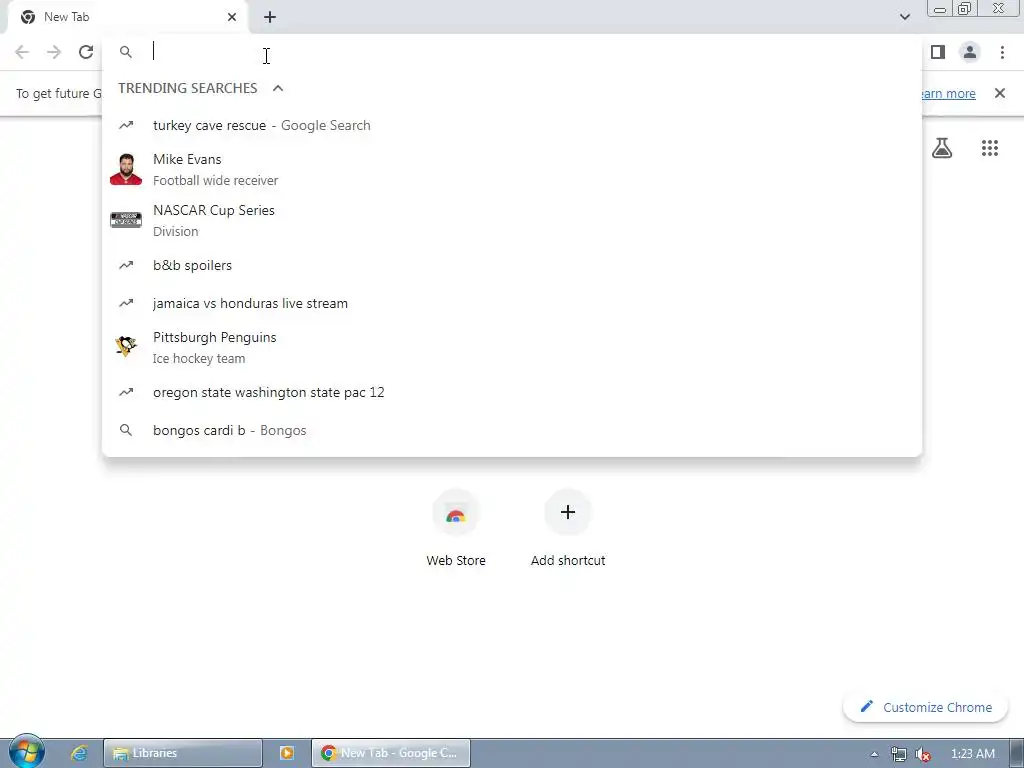Click the network tray icon

tap(899, 754)
